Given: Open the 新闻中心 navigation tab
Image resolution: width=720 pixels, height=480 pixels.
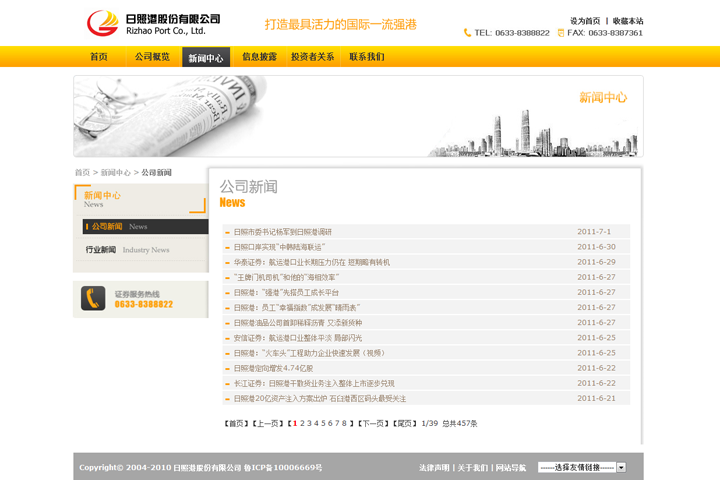Looking at the screenshot, I should [206, 57].
